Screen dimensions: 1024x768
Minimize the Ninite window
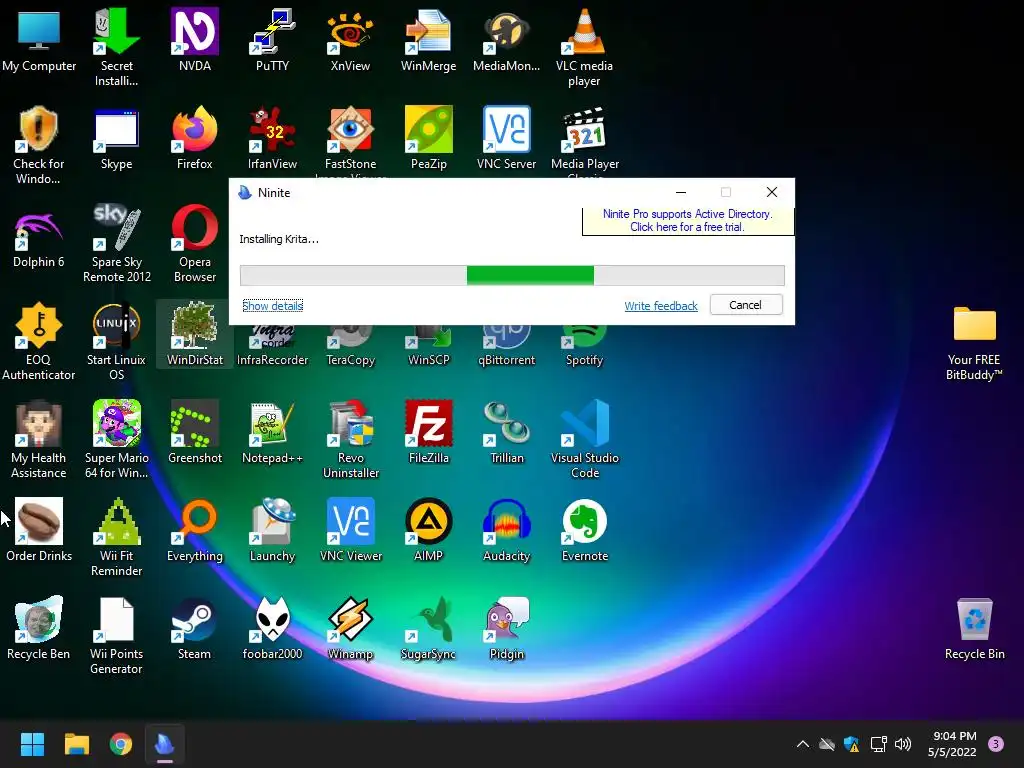pos(680,192)
